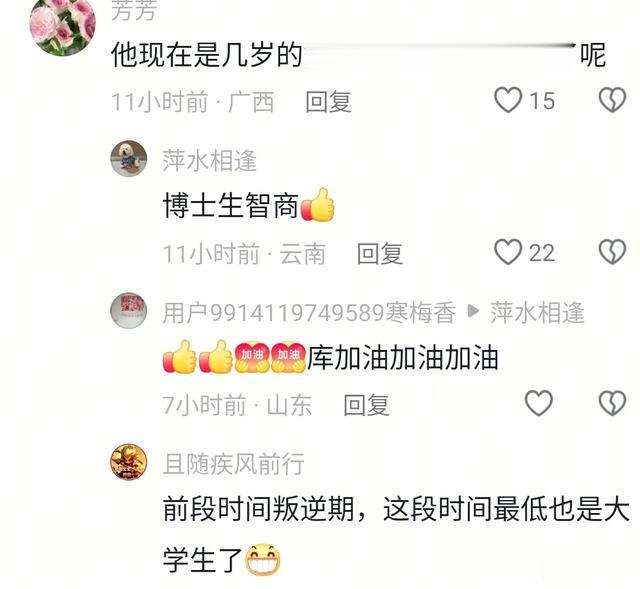Screen dimensions: 640x589
Task: Open username 芳芳 at top
Action: coord(134,11)
